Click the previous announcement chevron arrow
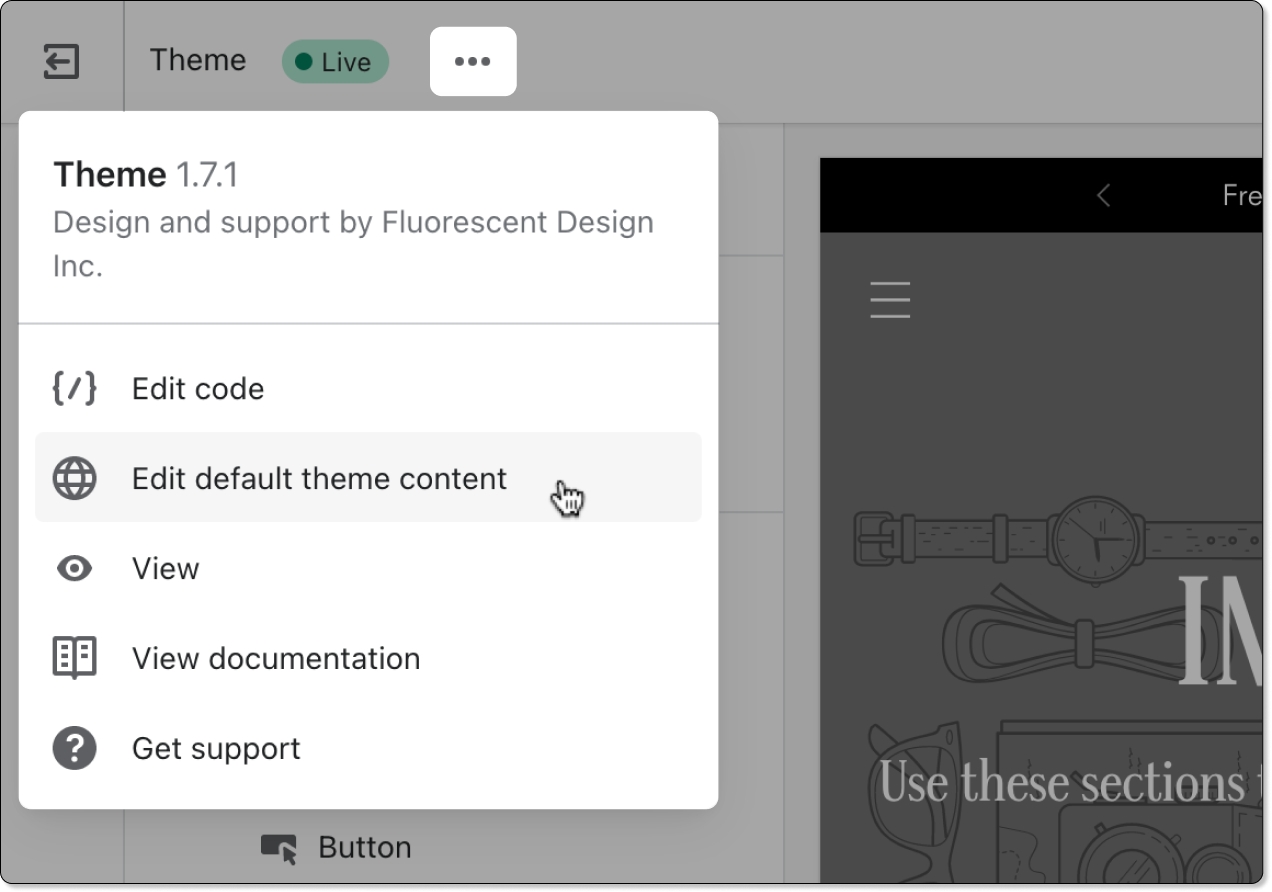1272x892 pixels. click(x=1103, y=195)
